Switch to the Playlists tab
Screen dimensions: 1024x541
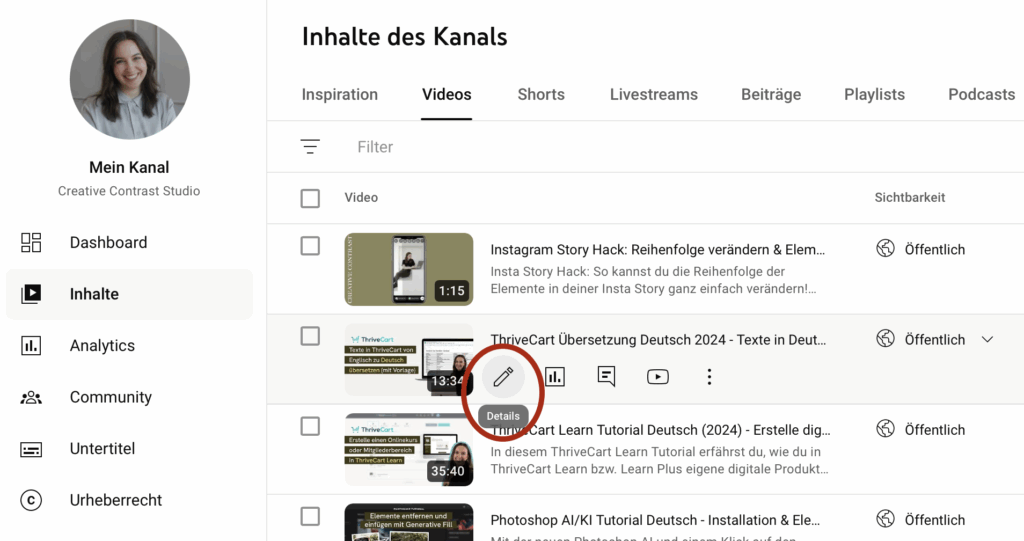pos(874,95)
